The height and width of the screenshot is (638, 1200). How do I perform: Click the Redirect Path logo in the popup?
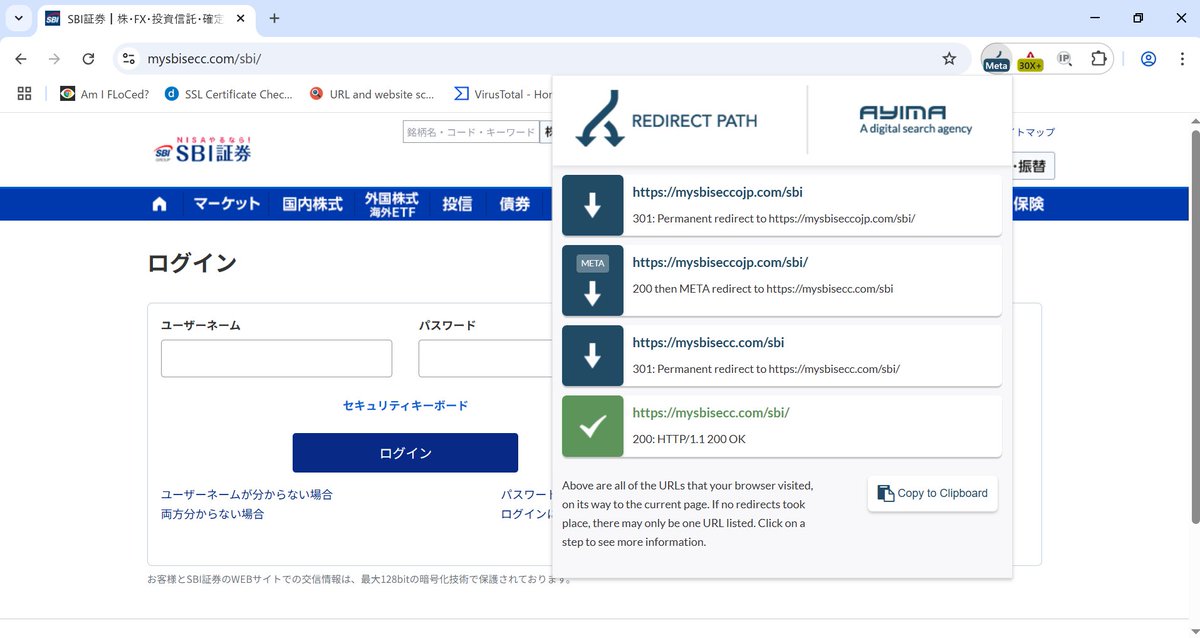coord(667,120)
